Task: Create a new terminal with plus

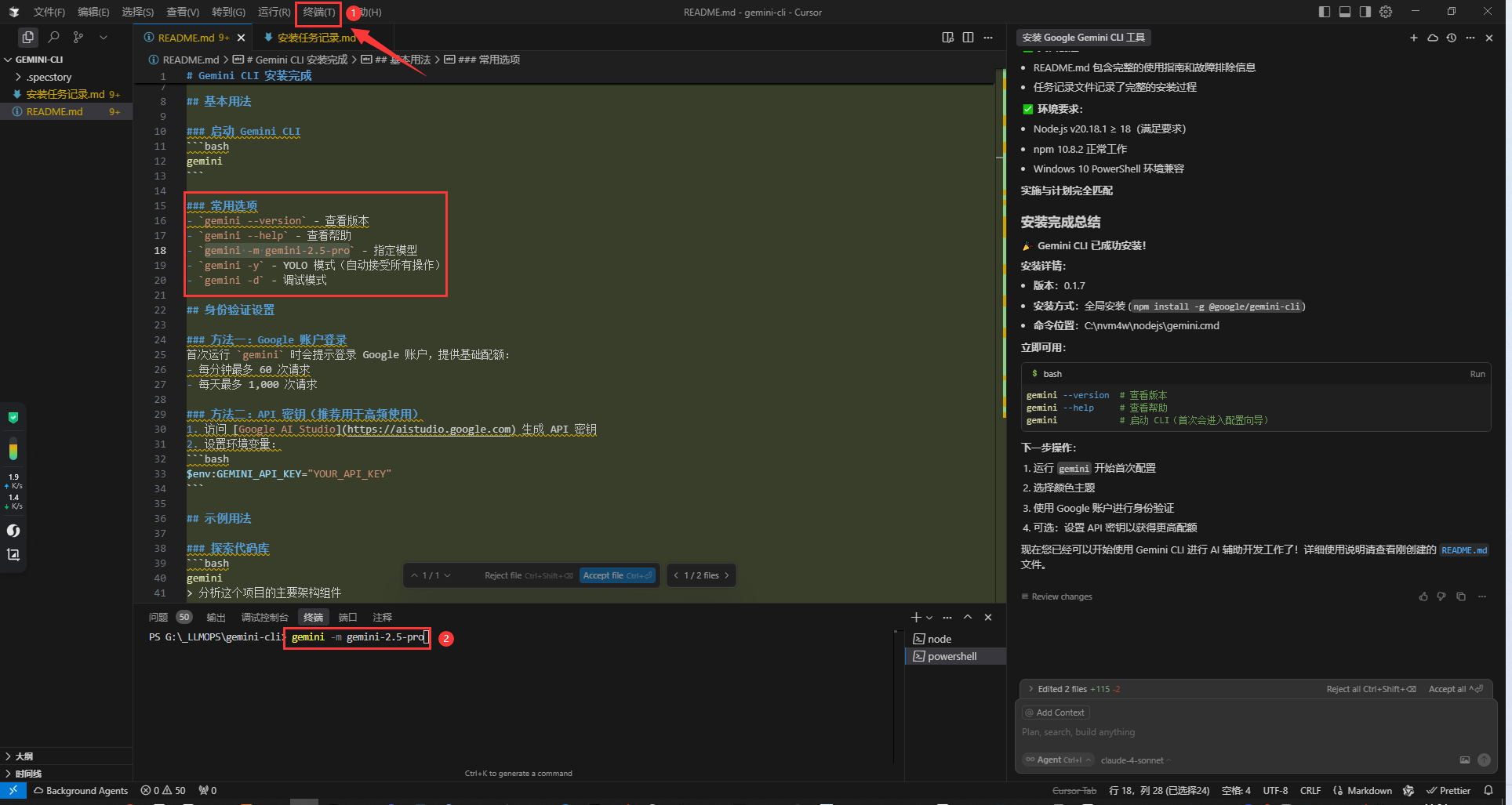Action: (x=915, y=617)
